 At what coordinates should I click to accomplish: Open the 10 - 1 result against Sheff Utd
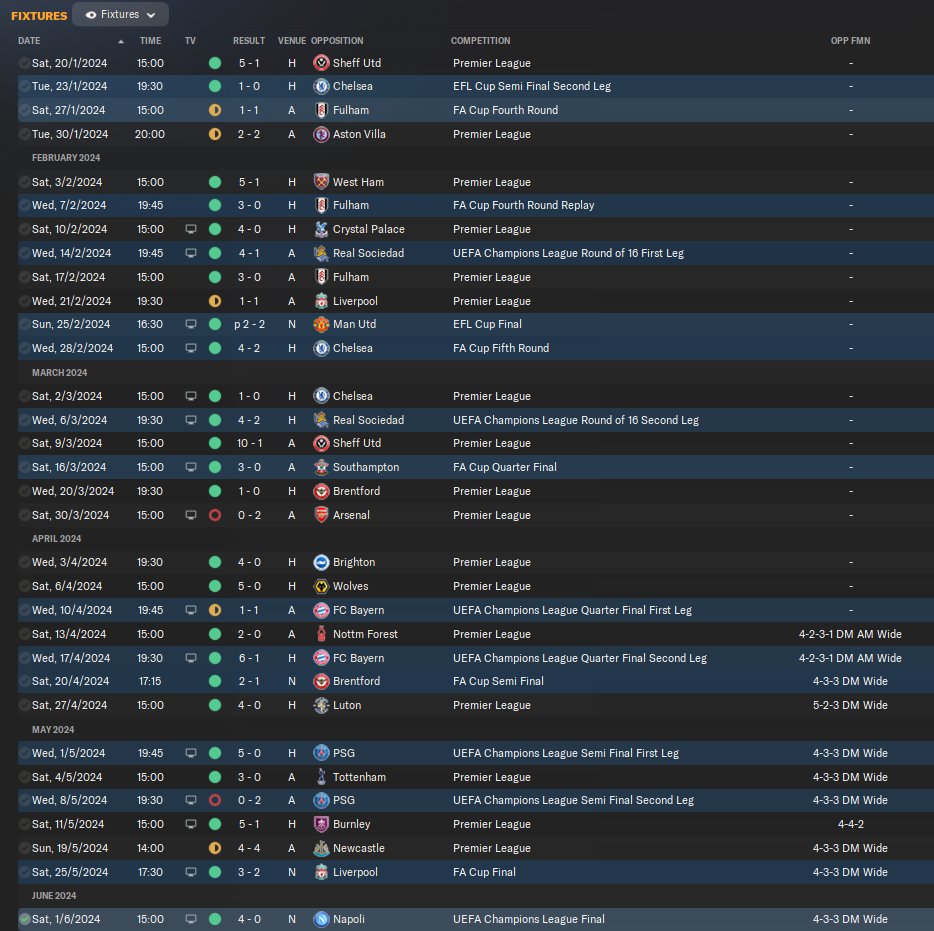pyautogui.click(x=249, y=443)
